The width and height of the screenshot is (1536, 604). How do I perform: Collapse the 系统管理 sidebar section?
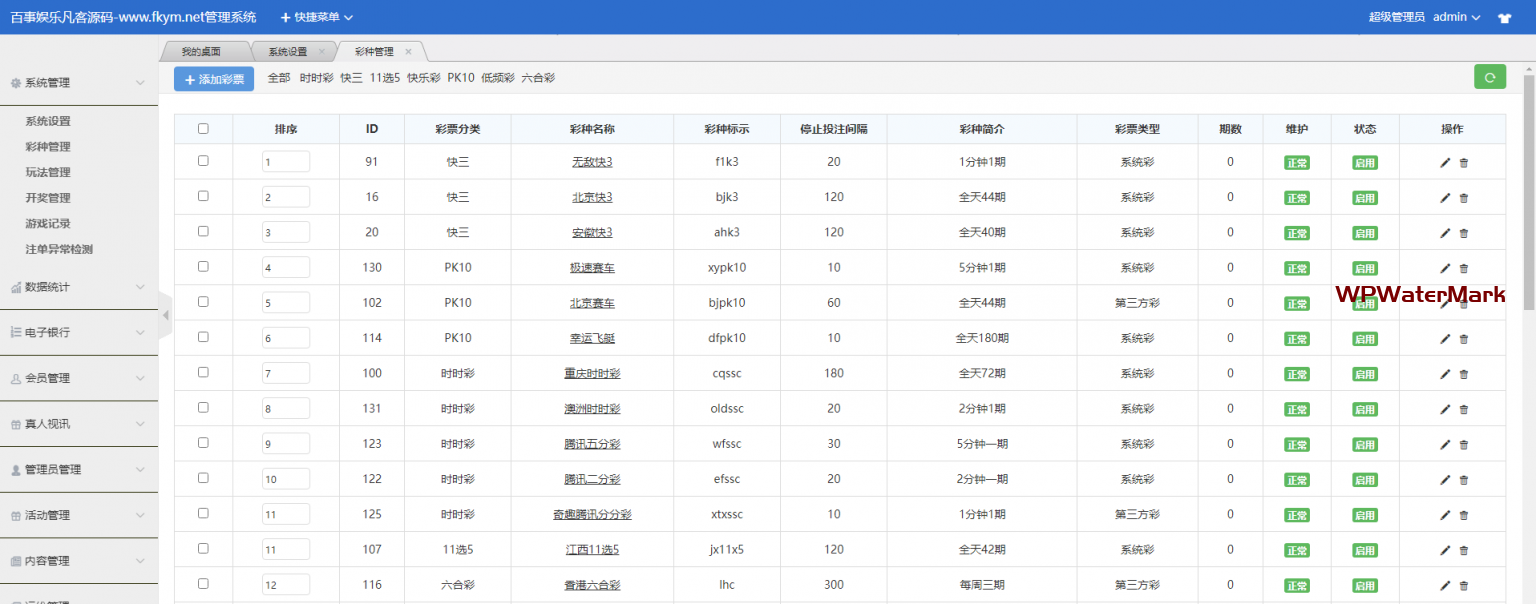[x=79, y=83]
